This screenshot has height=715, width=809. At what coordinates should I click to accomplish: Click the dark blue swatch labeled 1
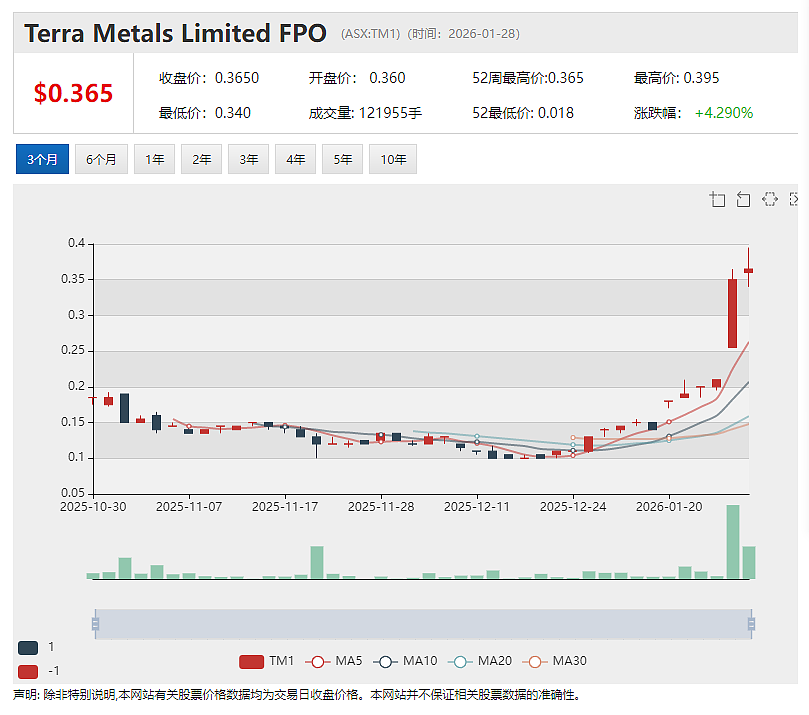point(28,648)
